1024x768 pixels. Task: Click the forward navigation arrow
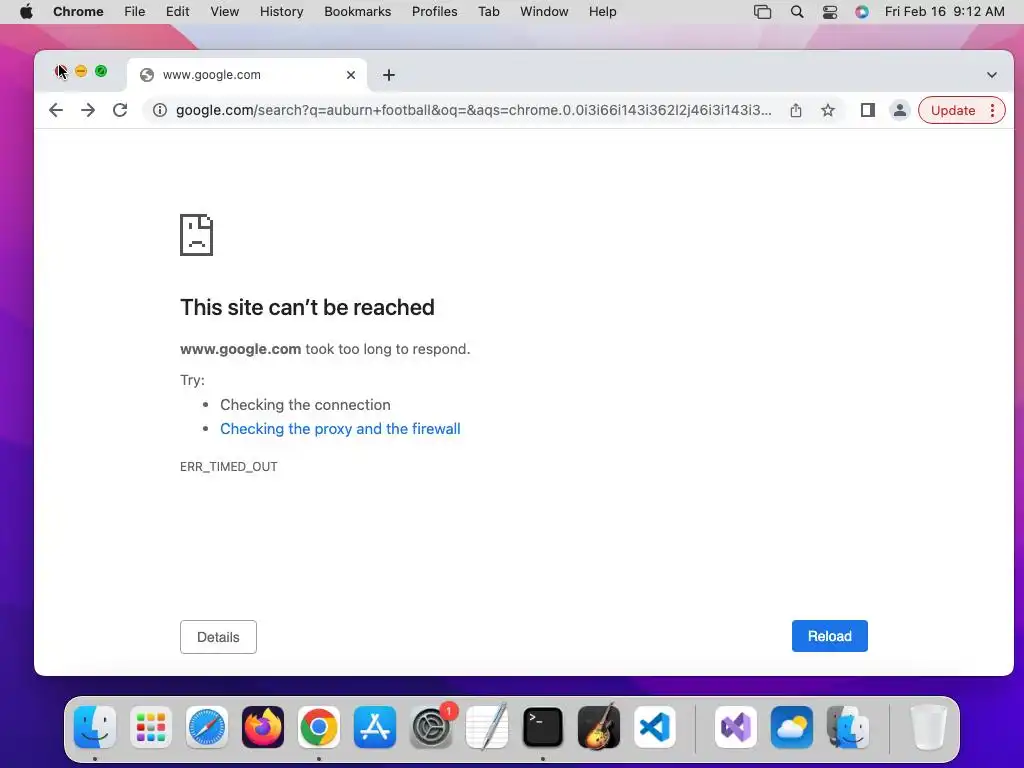(x=88, y=110)
